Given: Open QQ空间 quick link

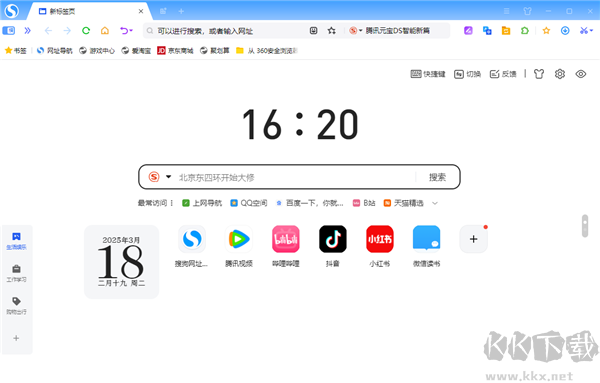Looking at the screenshot, I should pos(249,203).
